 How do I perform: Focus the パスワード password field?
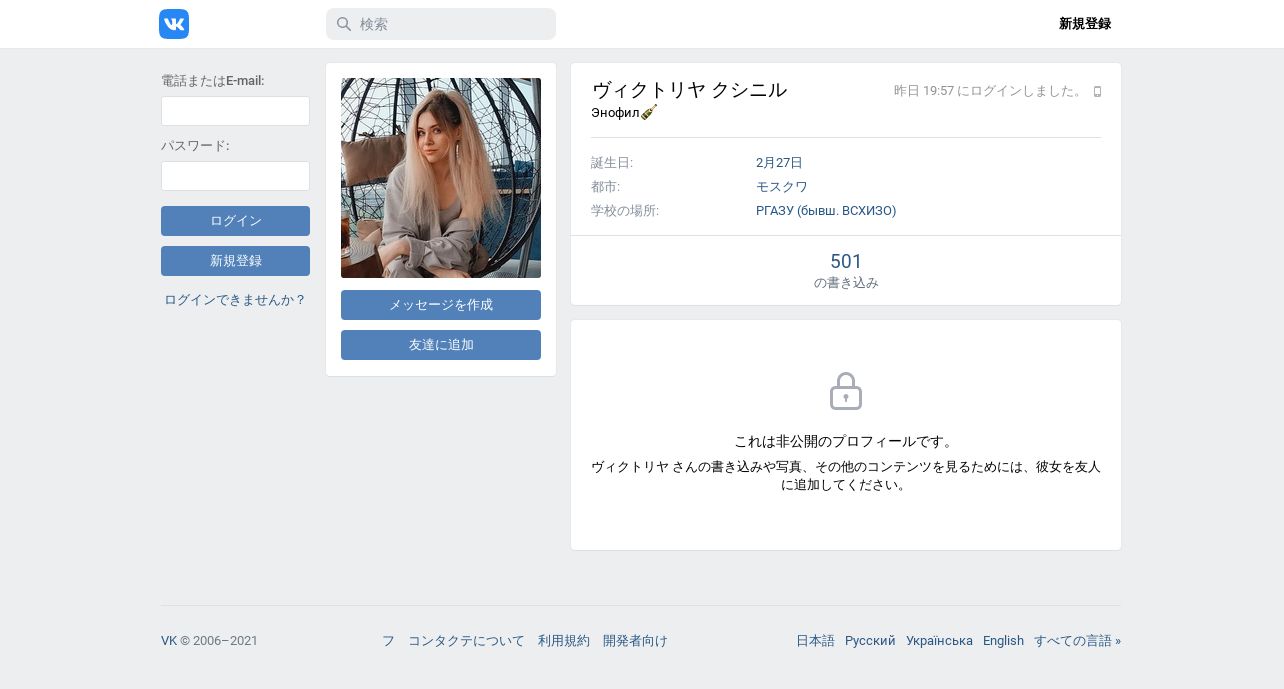235,176
